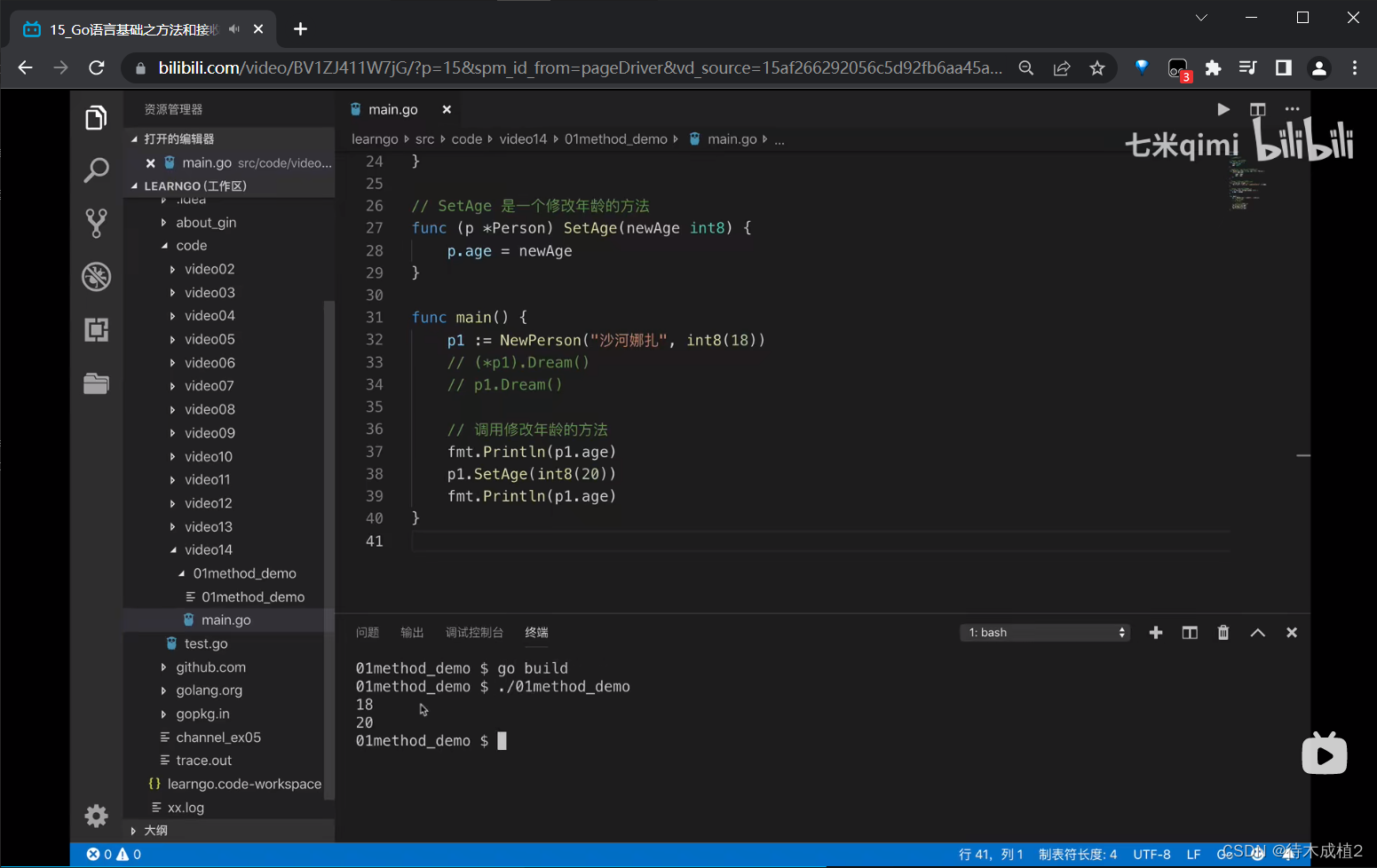
Task: Close the terminal panel
Action: (1292, 632)
